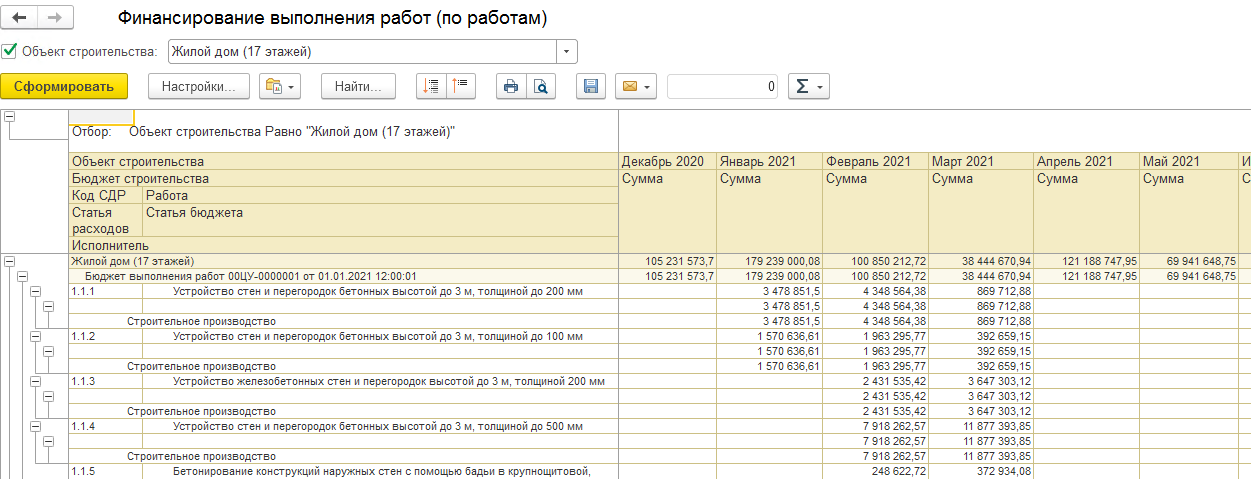
Task: Collapse row 1.1.4 tree node
Action: click(35, 426)
